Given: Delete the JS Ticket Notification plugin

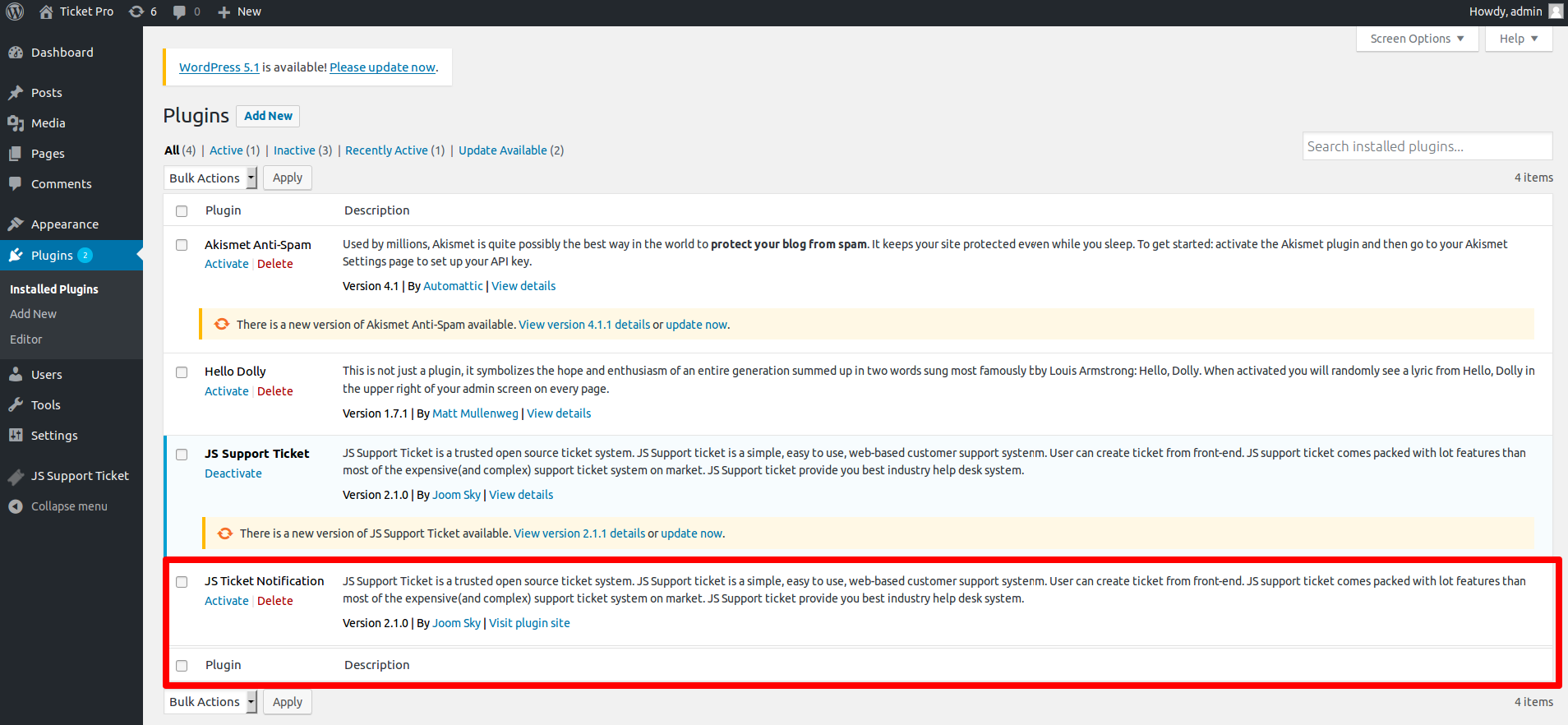Looking at the screenshot, I should click(275, 601).
